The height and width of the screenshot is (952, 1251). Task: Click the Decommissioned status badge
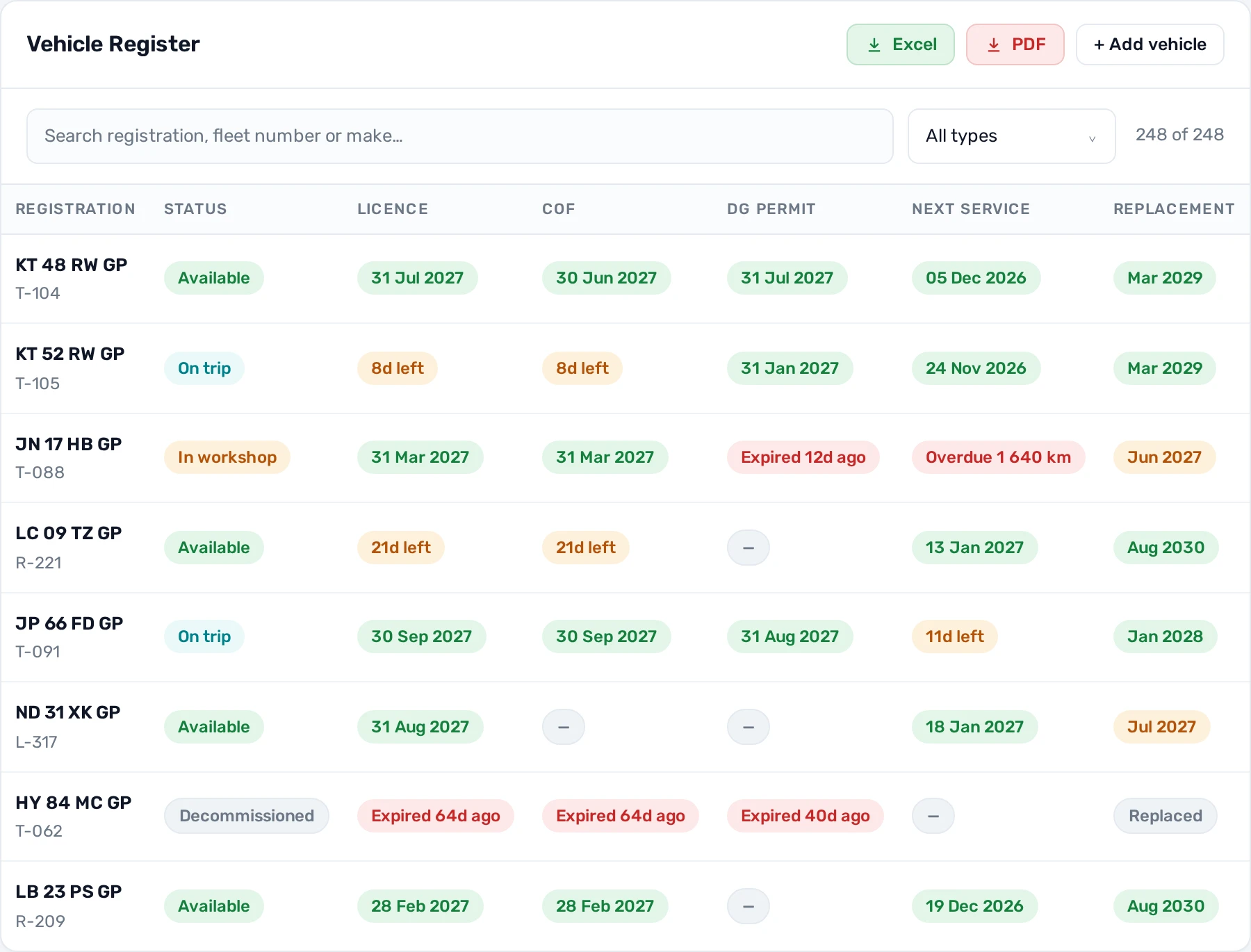tap(247, 816)
